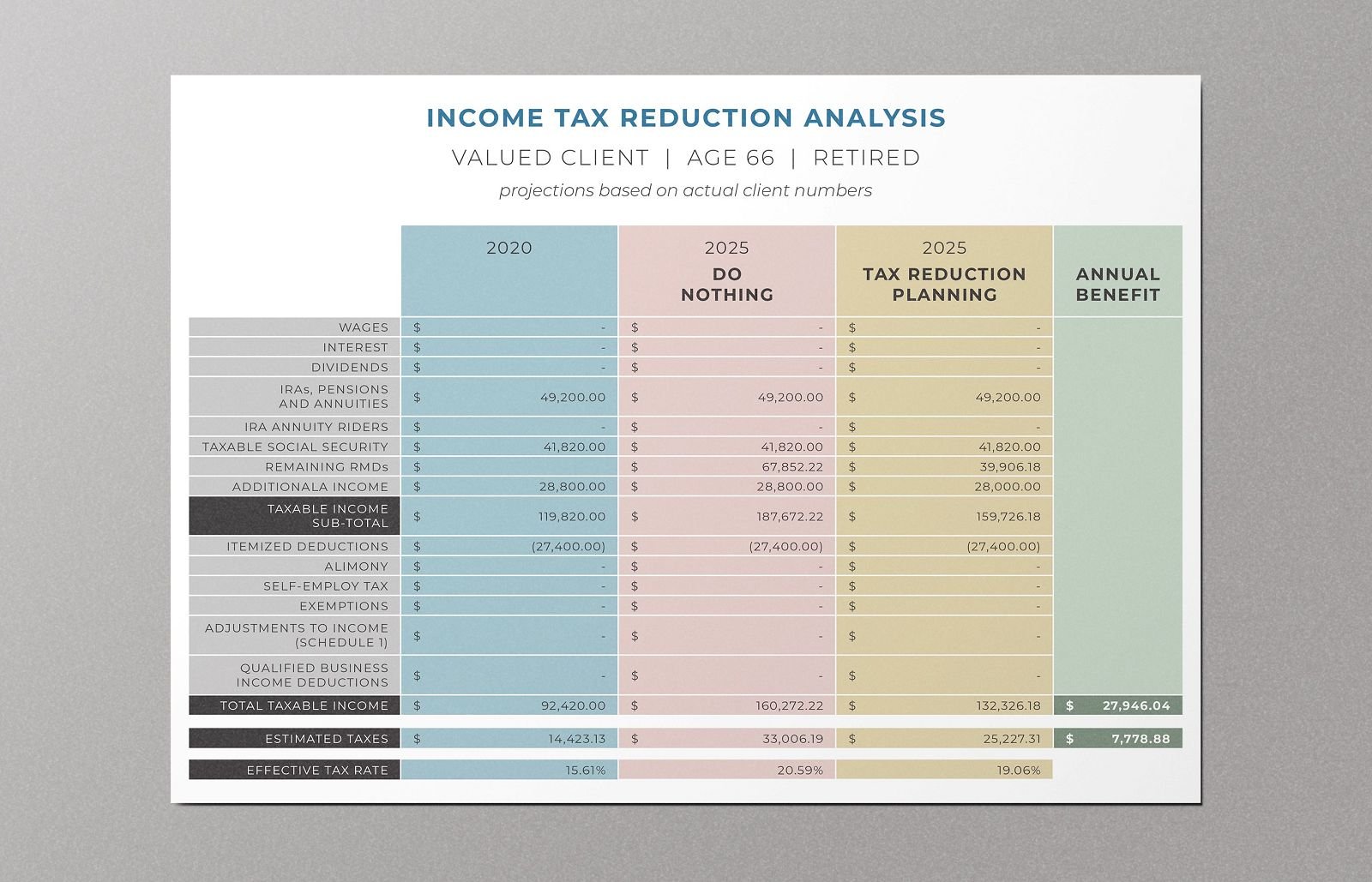The height and width of the screenshot is (882, 1372).
Task: Click the 27,946.04 annual benefit value
Action: 1136,705
